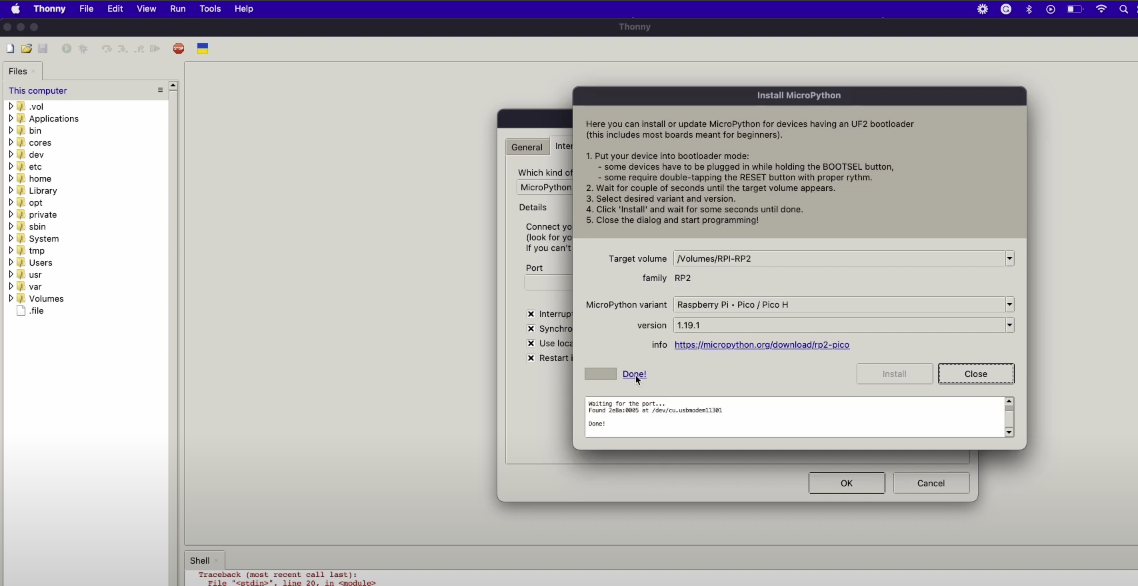The image size is (1138, 586).
Task: Click the red Stop sign icon
Action: (x=179, y=49)
